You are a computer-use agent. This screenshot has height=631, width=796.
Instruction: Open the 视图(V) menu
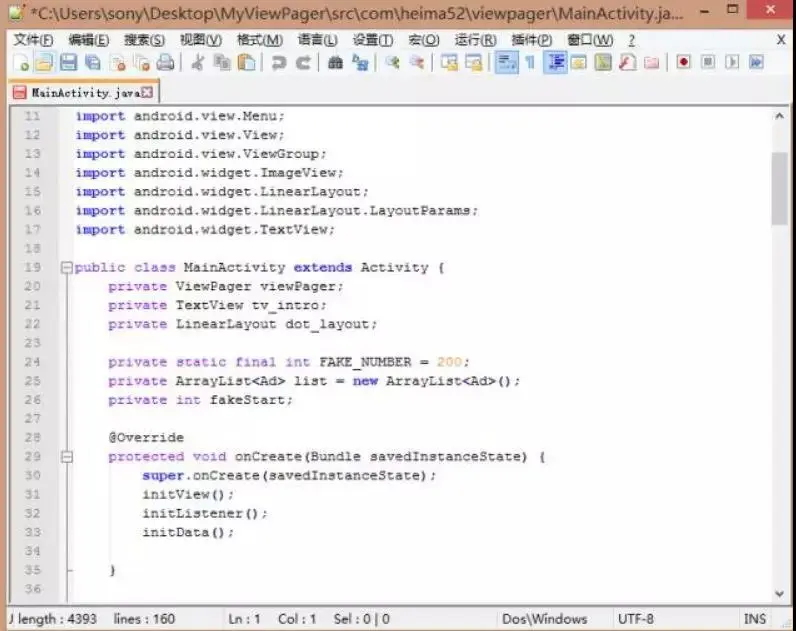[x=201, y=40]
